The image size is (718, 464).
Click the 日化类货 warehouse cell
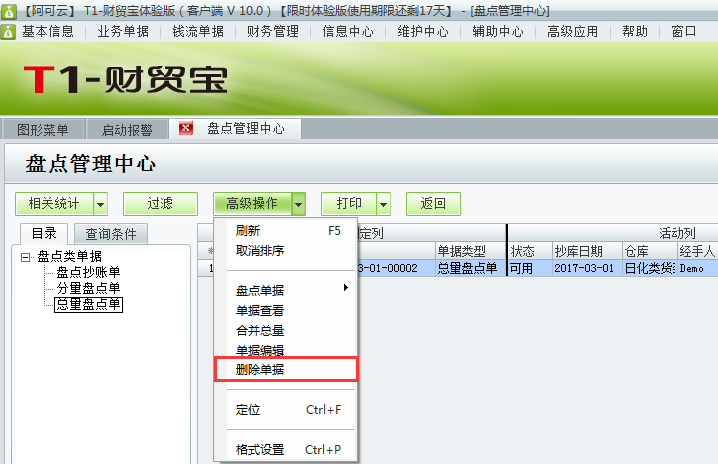click(x=649, y=268)
